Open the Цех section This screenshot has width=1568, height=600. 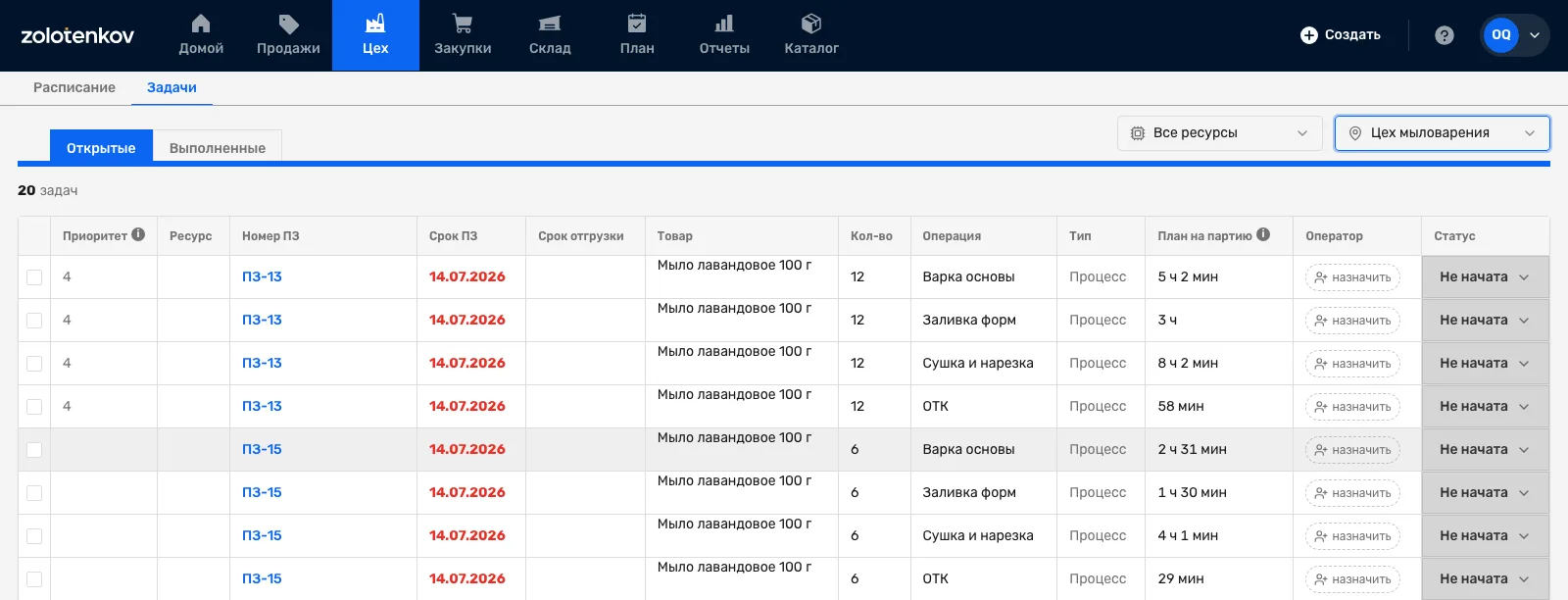[375, 35]
